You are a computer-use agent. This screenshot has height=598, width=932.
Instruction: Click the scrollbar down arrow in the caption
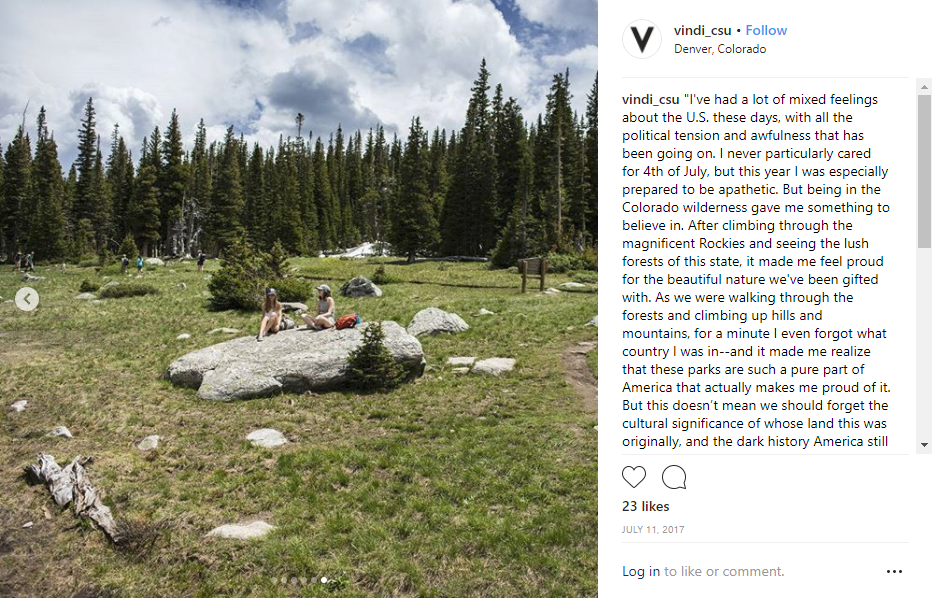(924, 445)
